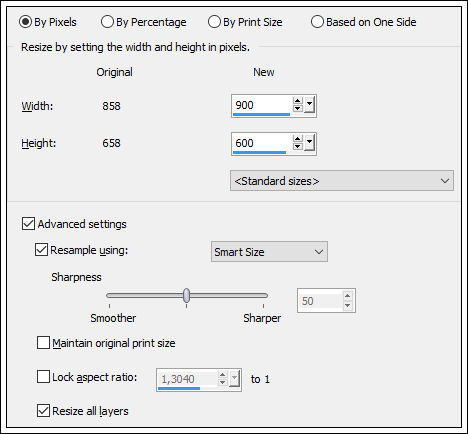Open the Width value slider dropdown
This screenshot has height=434, width=468.
(x=310, y=105)
